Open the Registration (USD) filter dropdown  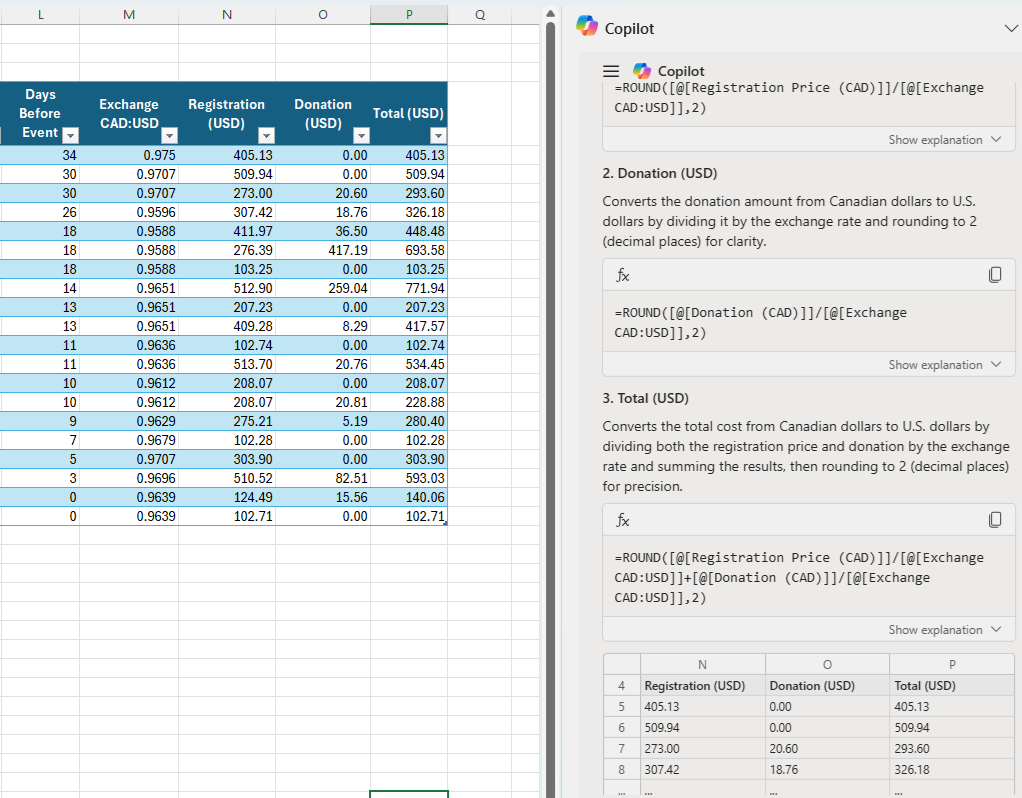(266, 135)
